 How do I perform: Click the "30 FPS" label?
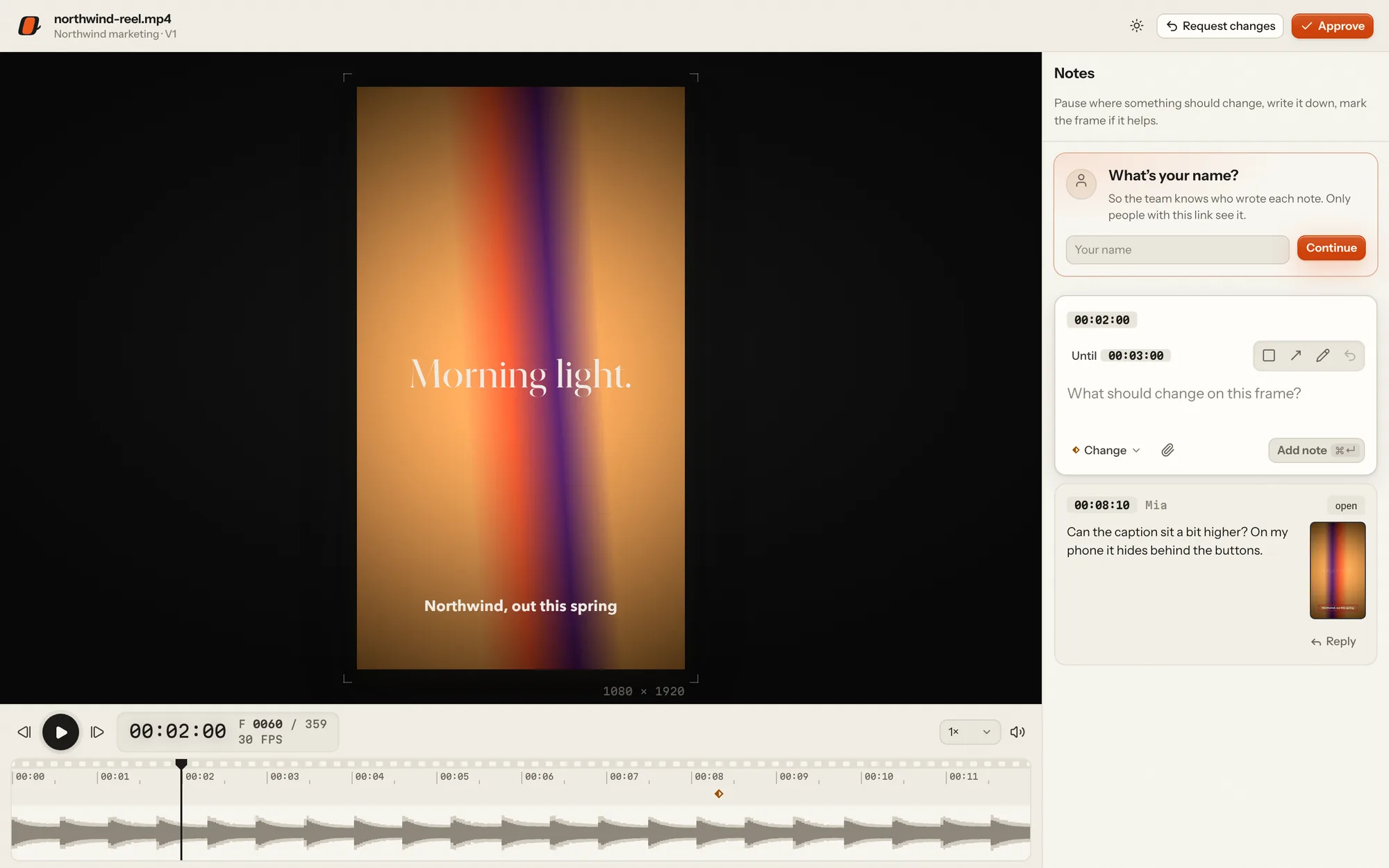click(260, 740)
